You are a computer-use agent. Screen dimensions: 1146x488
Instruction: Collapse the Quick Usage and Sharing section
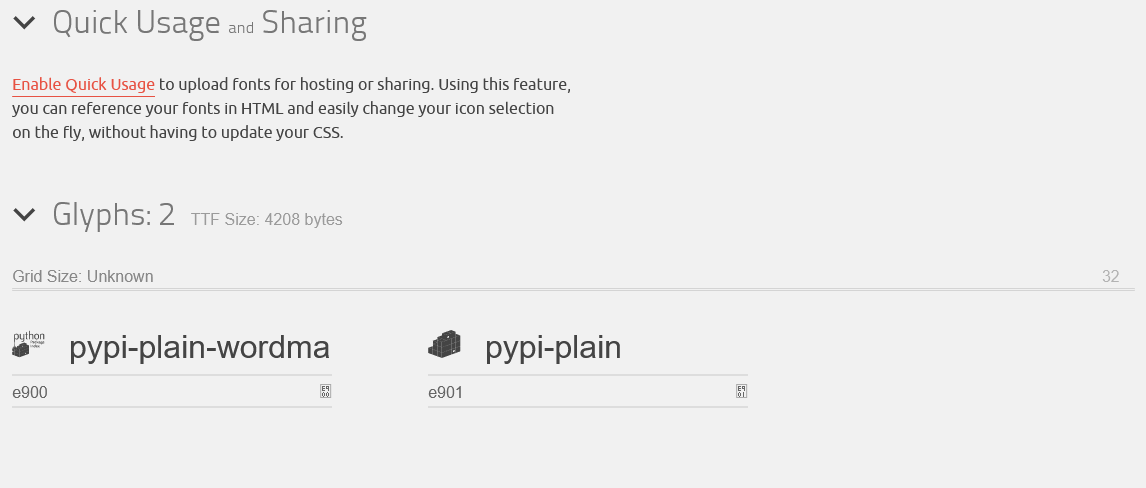[x=24, y=23]
